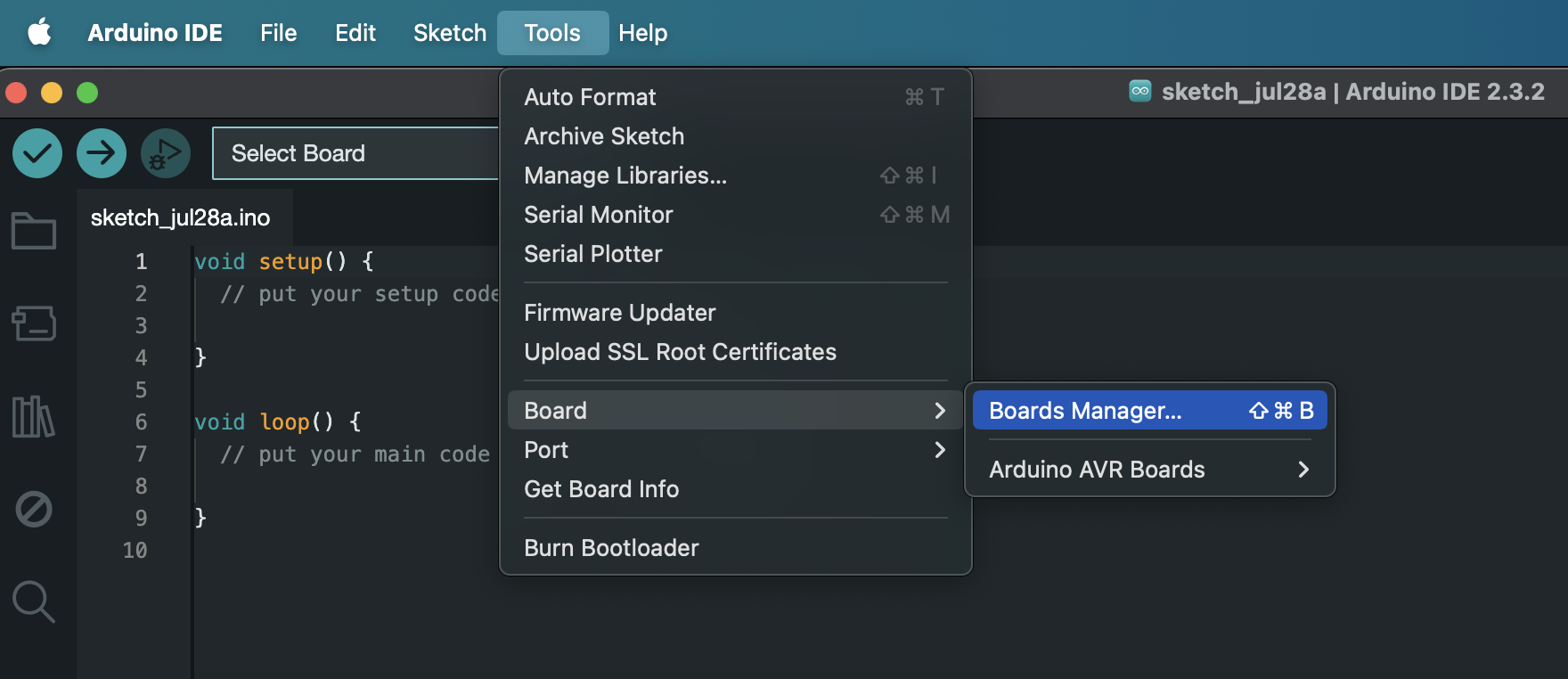Open the Sketch menu
This screenshot has width=1568, height=679.
click(x=450, y=33)
